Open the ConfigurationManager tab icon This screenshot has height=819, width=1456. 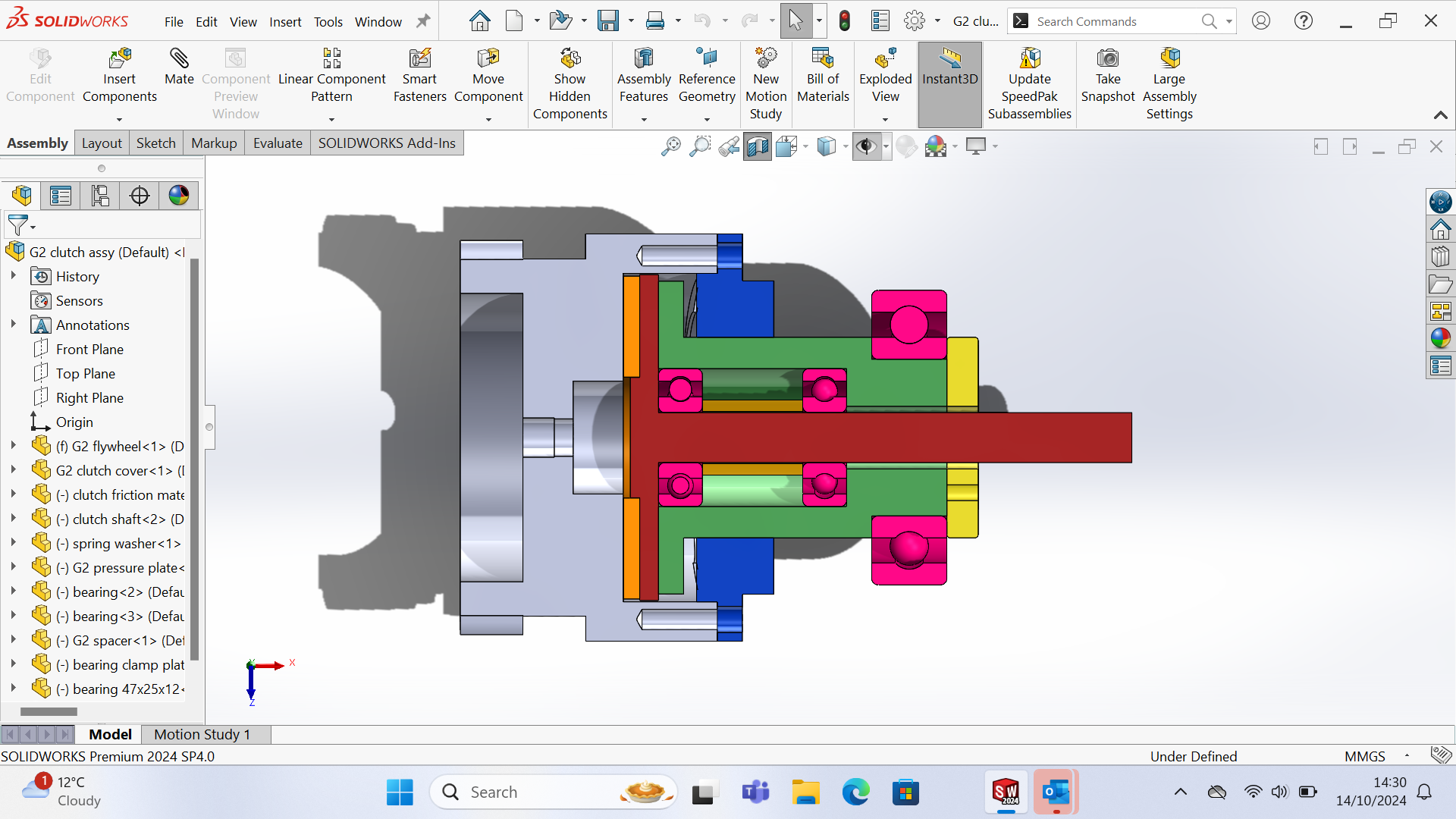[x=100, y=196]
